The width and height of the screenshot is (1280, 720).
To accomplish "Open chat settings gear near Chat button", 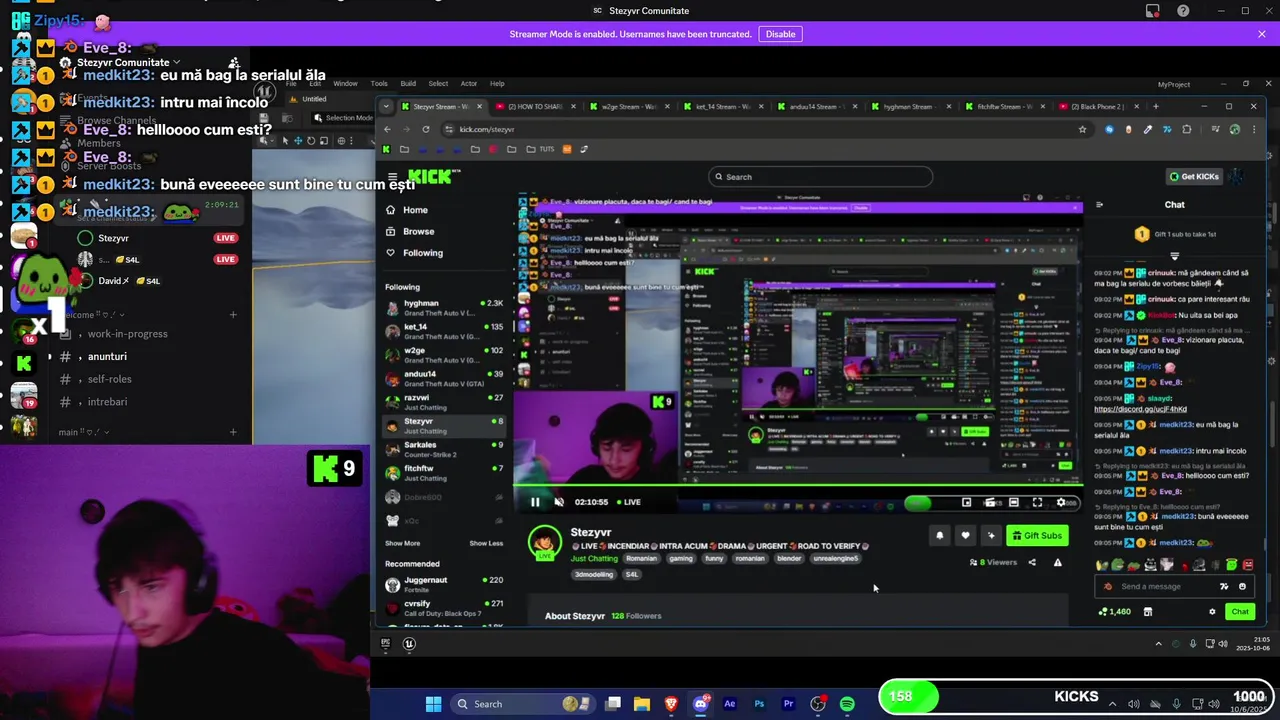I will point(1212,612).
